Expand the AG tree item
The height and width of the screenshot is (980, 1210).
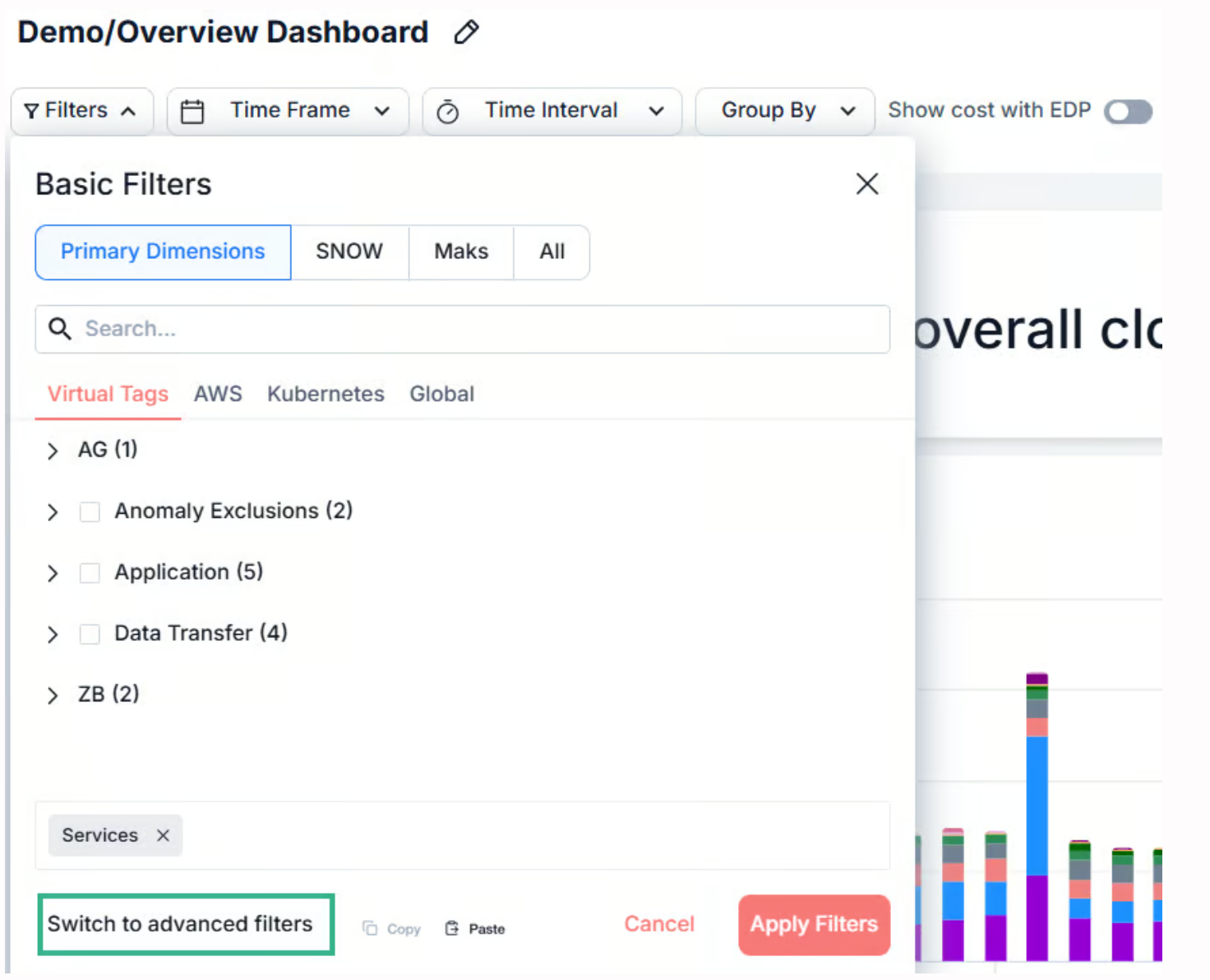pos(53,451)
